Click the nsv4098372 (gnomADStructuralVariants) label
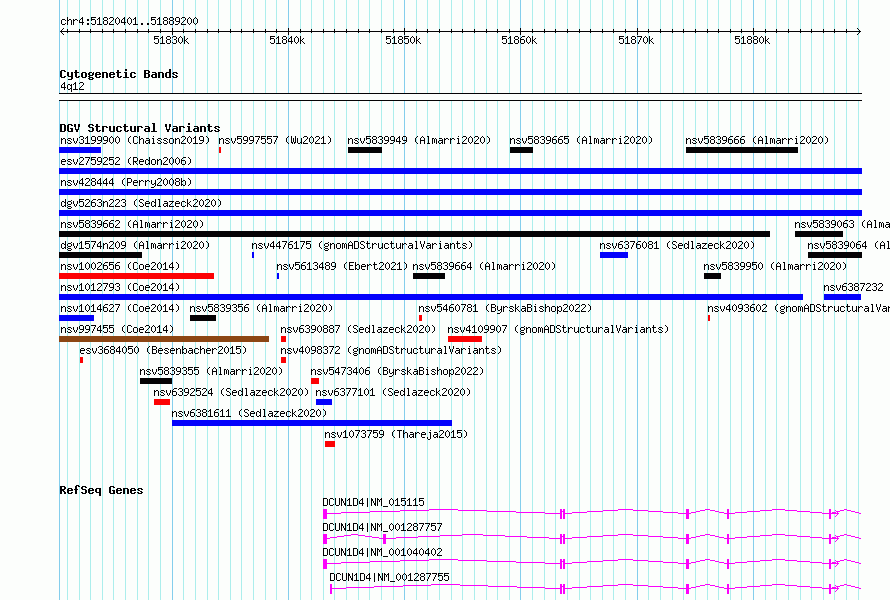Screen dimensions: 890x600 click(391, 350)
